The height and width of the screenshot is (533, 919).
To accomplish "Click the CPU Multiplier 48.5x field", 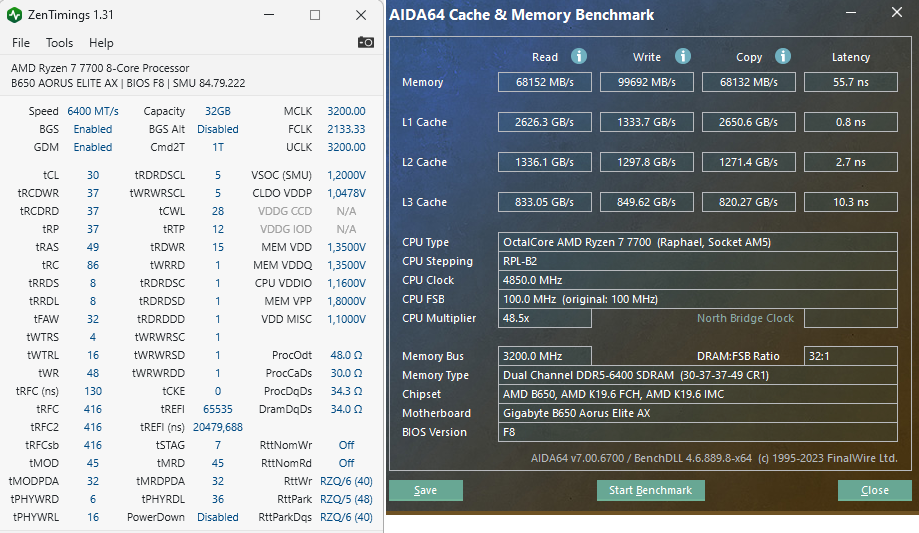I will click(x=544, y=318).
